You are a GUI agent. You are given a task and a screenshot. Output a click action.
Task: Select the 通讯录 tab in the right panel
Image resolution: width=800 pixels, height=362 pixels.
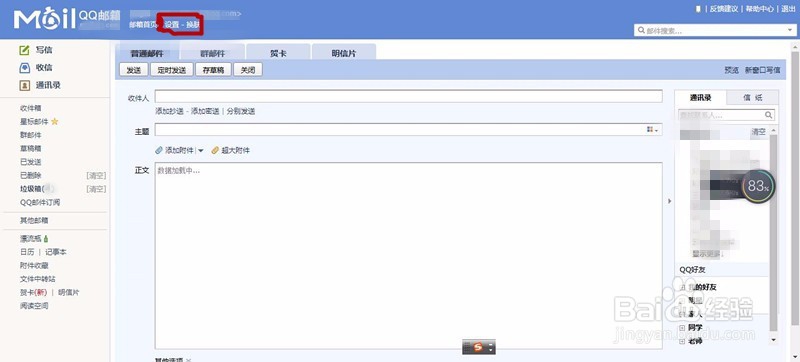[x=701, y=98]
